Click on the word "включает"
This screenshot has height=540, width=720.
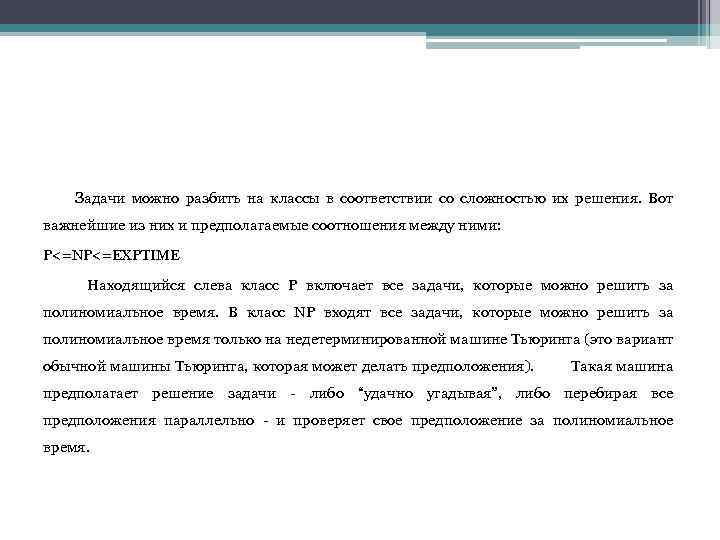[339, 286]
